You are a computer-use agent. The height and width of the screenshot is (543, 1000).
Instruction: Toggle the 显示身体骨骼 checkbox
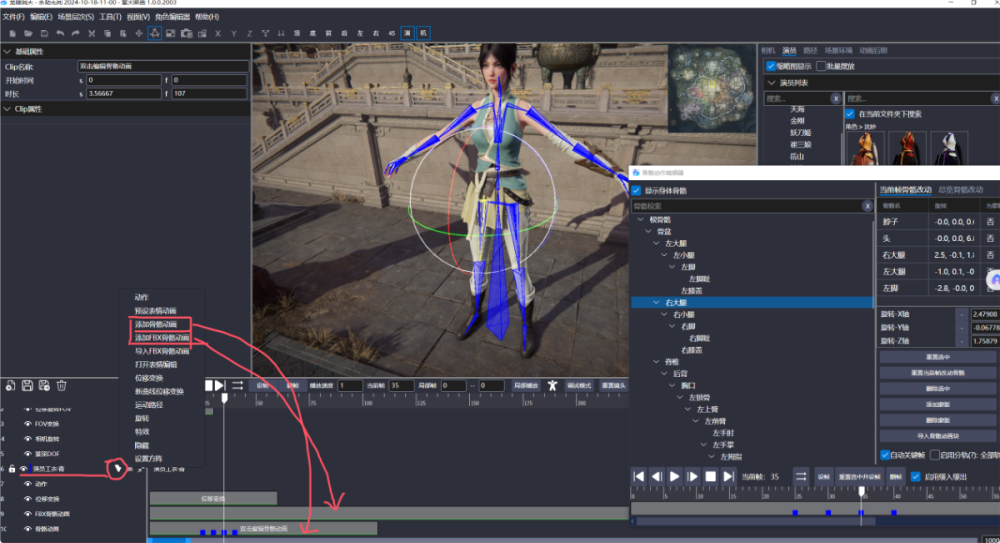(x=636, y=190)
